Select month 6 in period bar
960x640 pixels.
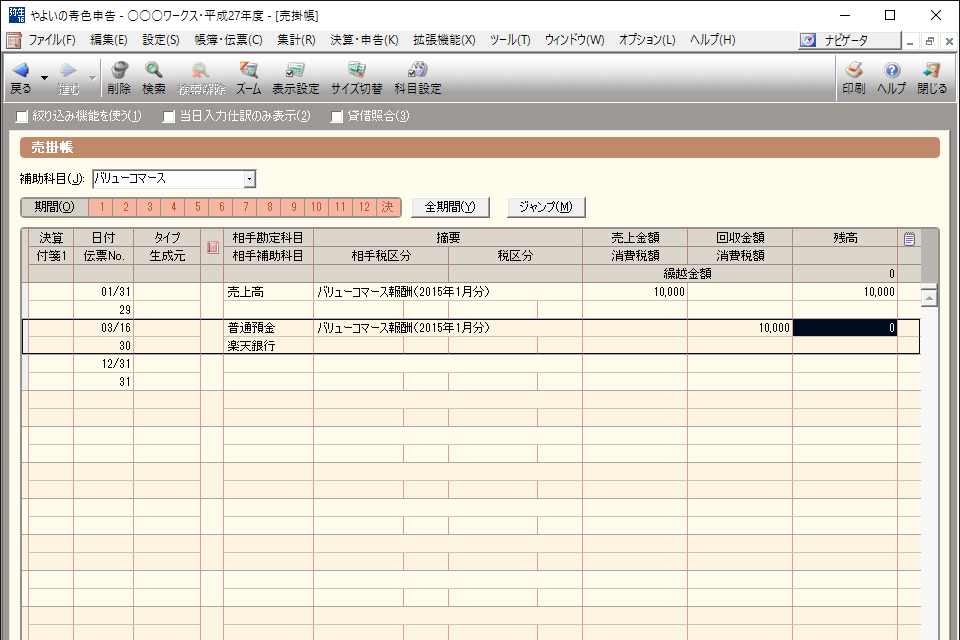[222, 207]
